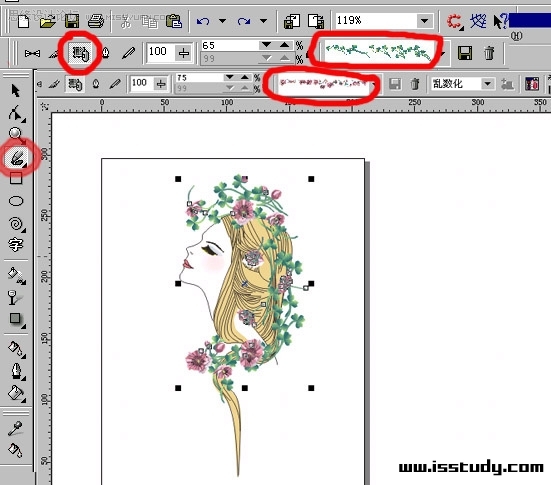Decrease spray size next to value 75
This screenshot has width=551, height=485.
(230, 77)
